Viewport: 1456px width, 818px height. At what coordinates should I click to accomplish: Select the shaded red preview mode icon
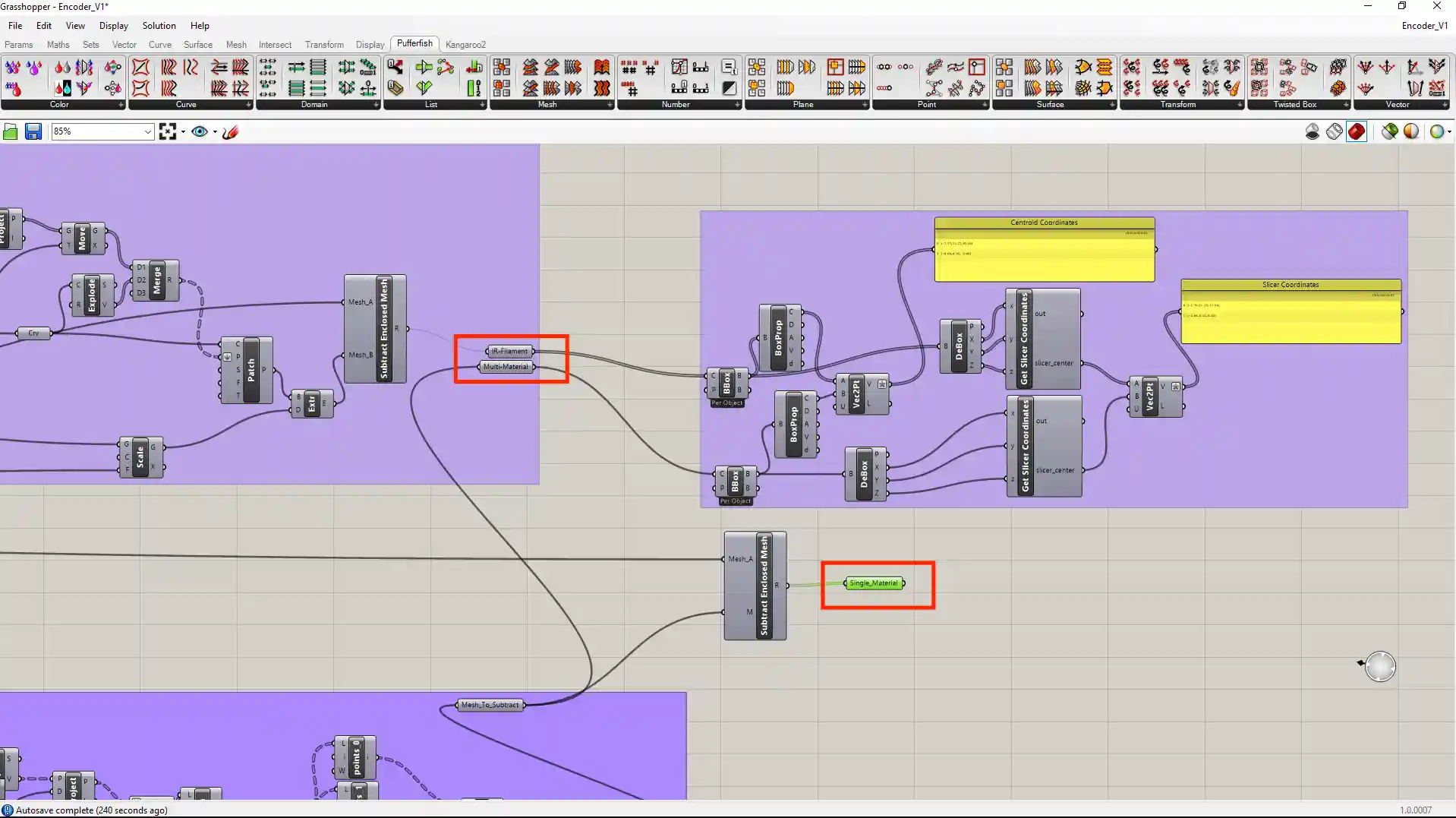1357,132
